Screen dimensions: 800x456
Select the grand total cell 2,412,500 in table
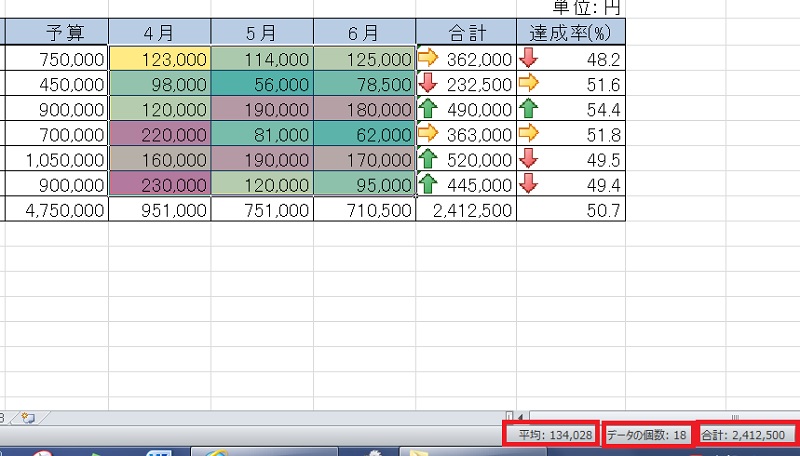pyautogui.click(x=466, y=210)
